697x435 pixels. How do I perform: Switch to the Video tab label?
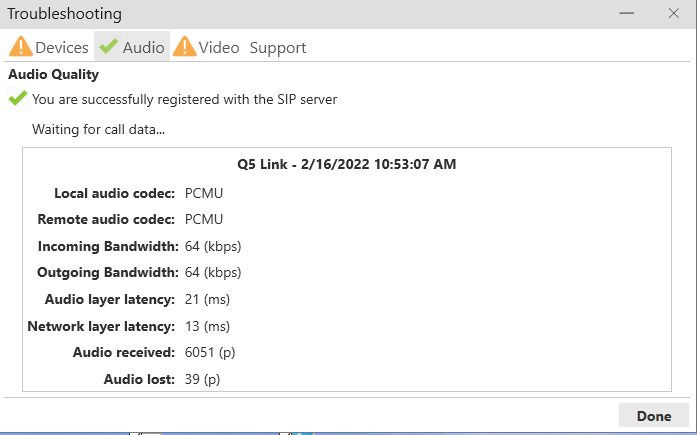click(219, 47)
